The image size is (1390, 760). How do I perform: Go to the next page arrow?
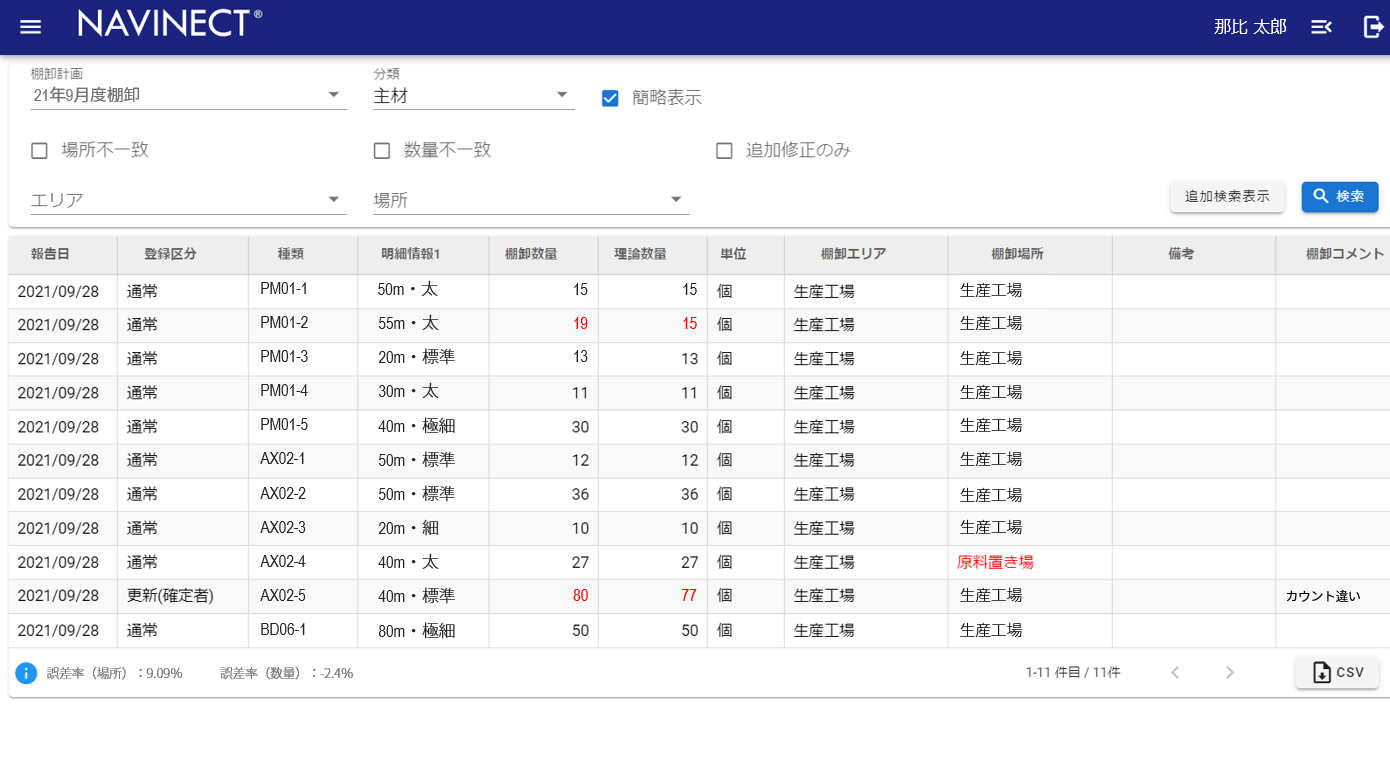click(1230, 673)
